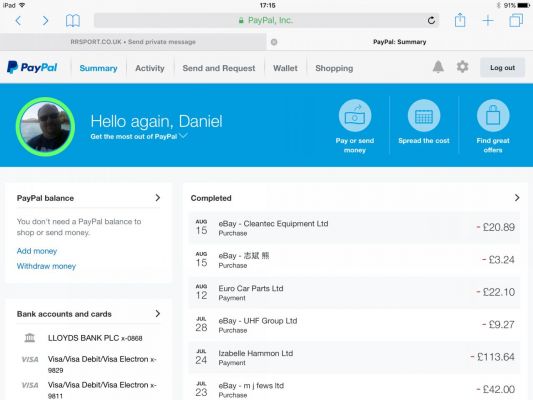Viewport: 533px width, 400px height.
Task: Open the Shopping menu item
Action: [x=334, y=68]
